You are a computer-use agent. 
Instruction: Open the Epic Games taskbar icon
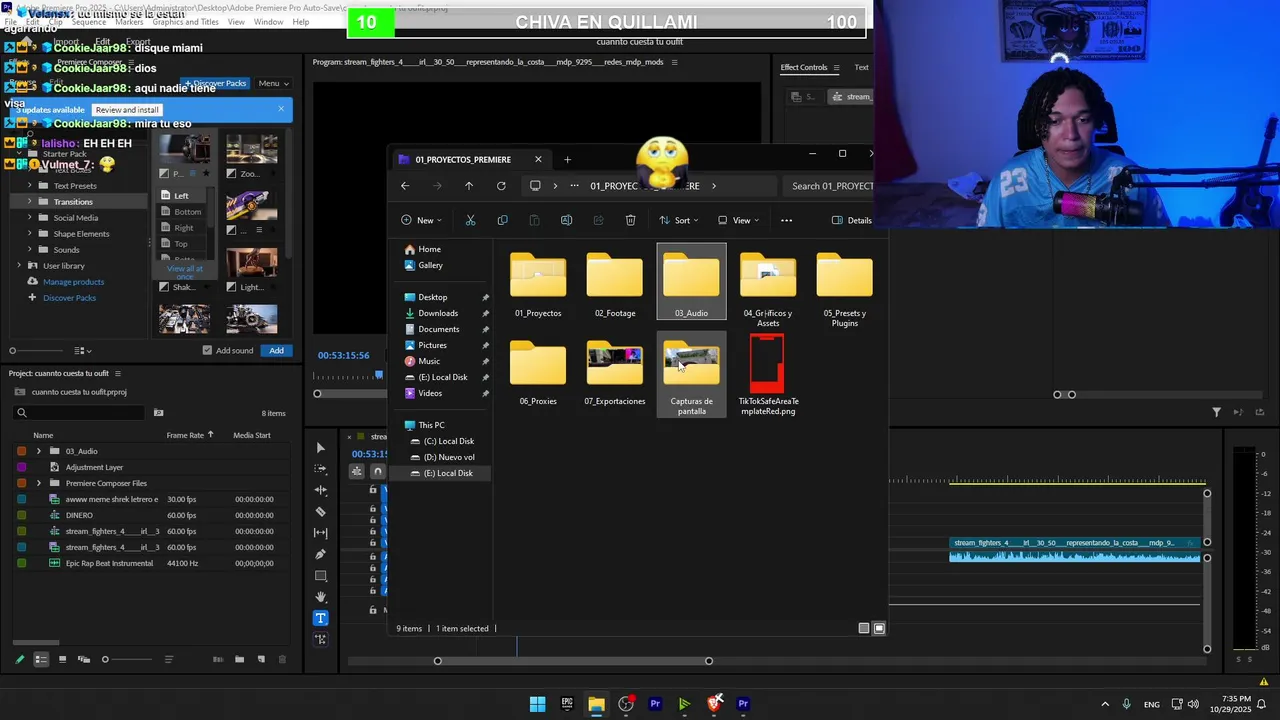[567, 704]
